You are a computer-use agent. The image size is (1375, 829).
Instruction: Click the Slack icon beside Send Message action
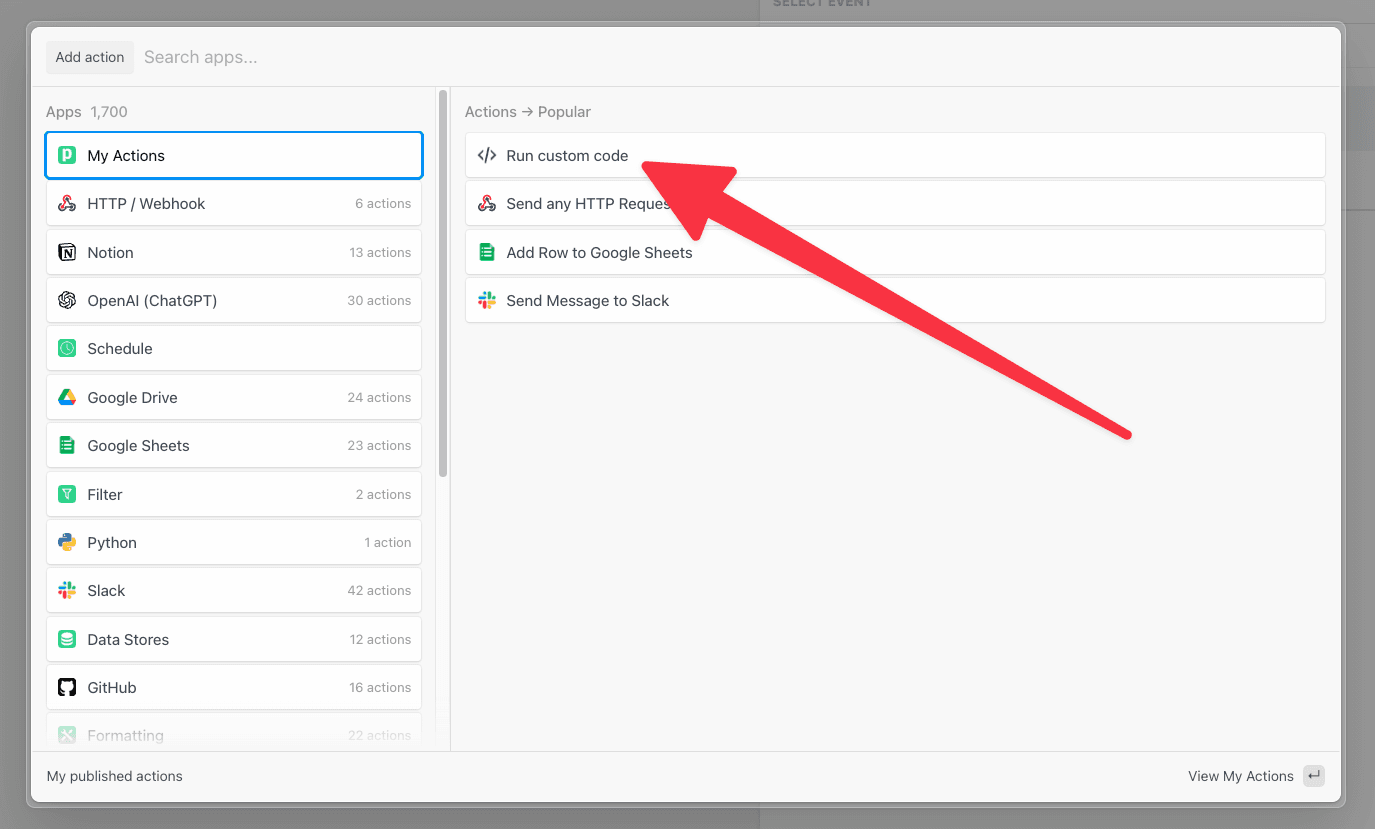[x=487, y=300]
